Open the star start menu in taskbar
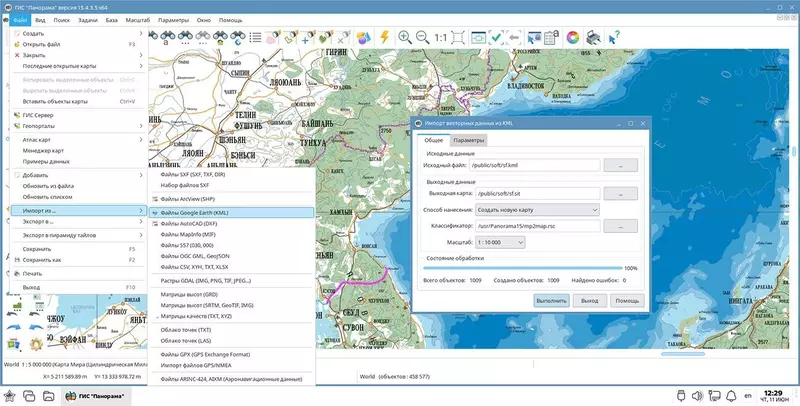Screen dimensions: 800x406 coord(10,396)
